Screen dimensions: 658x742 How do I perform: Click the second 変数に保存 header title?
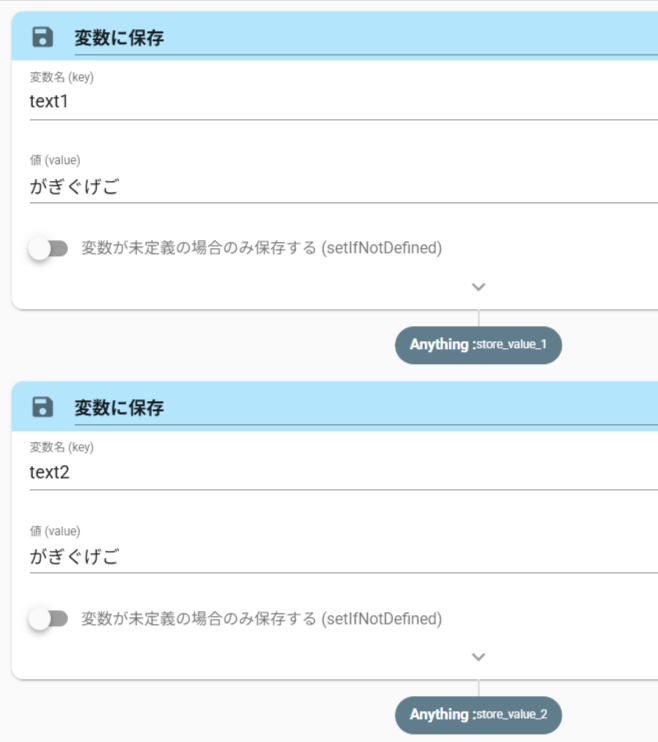click(119, 408)
